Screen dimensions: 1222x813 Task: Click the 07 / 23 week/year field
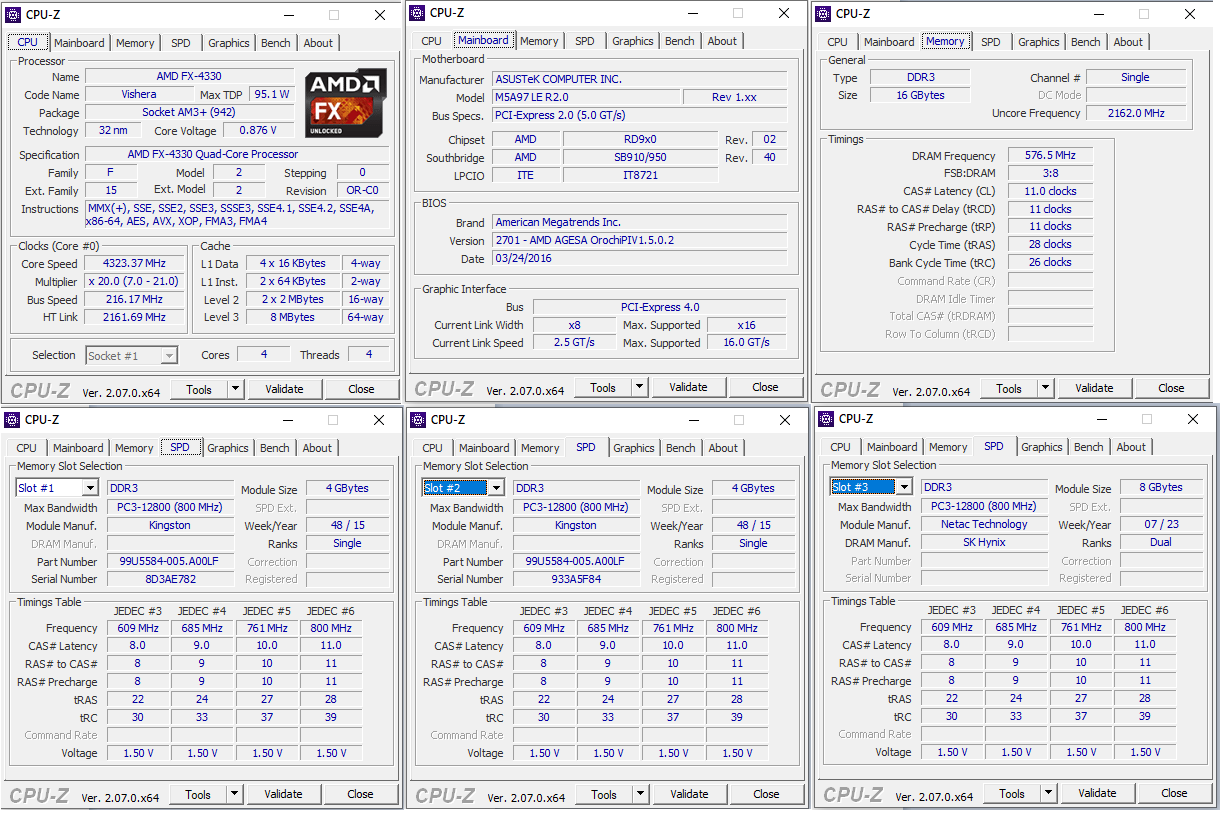(x=1160, y=525)
